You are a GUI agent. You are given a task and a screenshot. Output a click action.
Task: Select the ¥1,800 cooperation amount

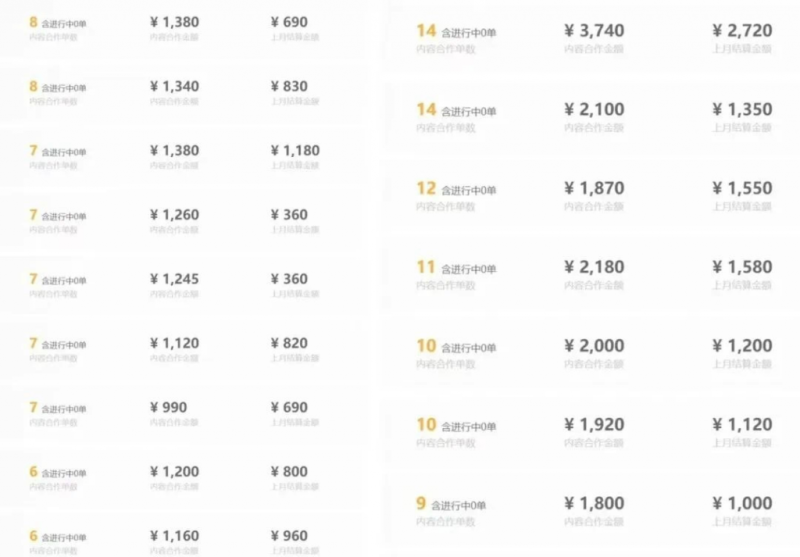(594, 503)
